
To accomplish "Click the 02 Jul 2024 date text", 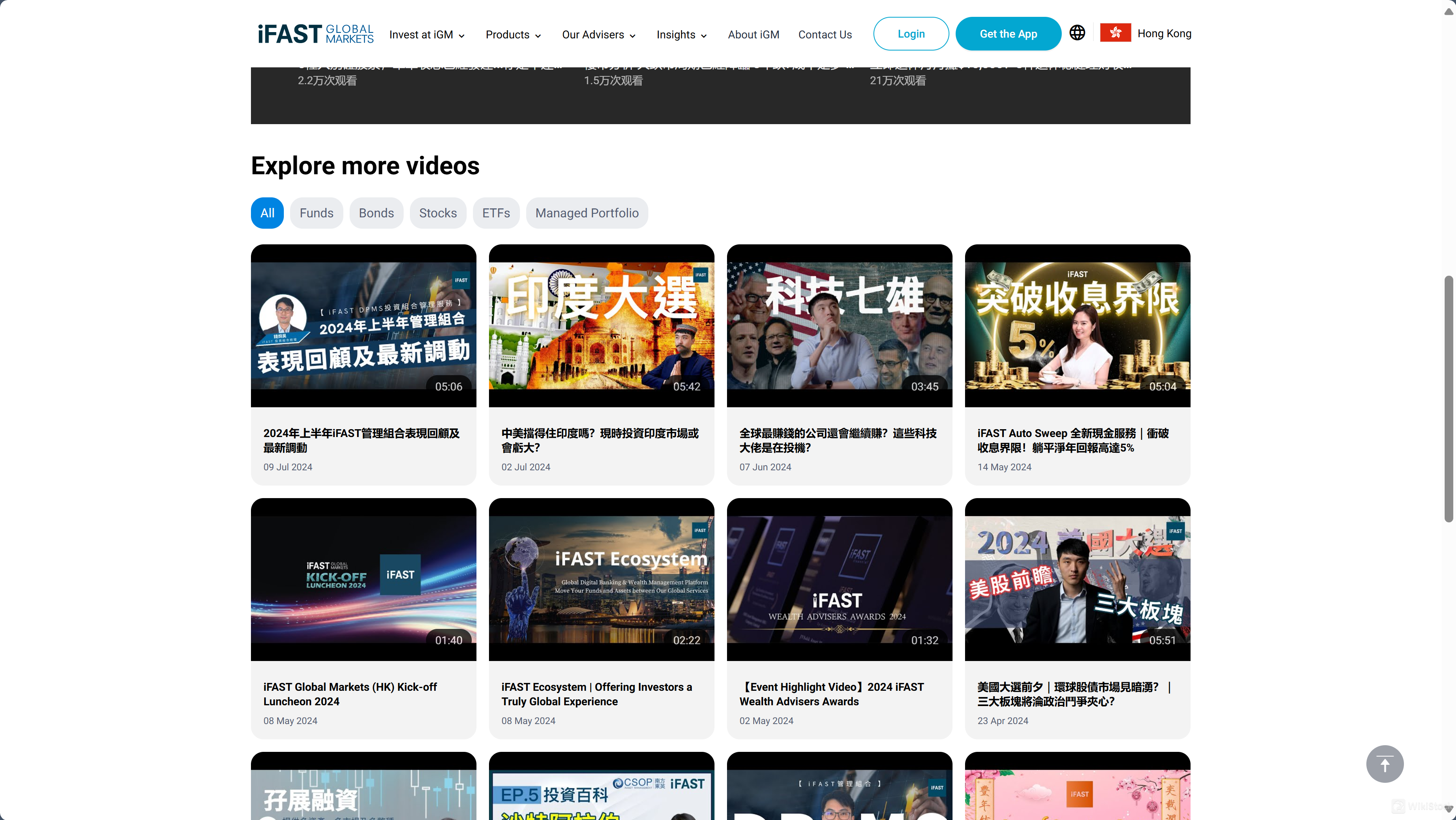I will [526, 466].
